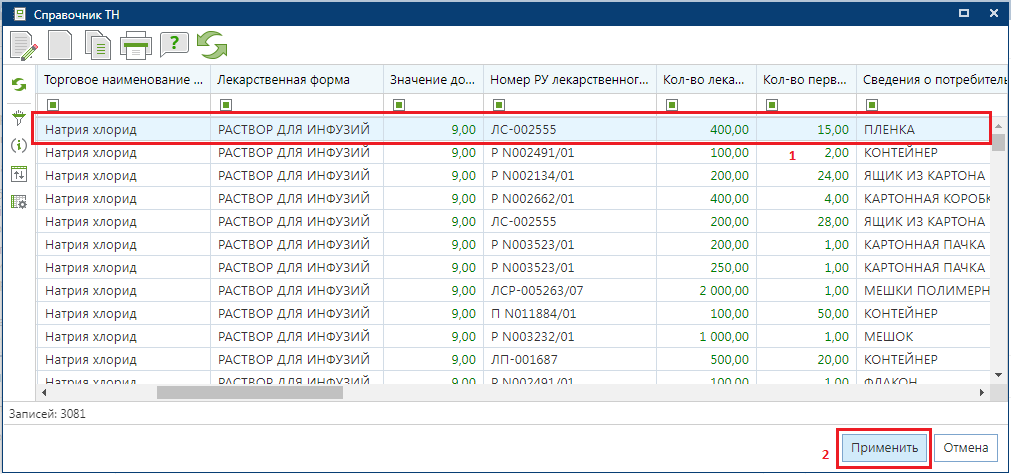The height and width of the screenshot is (474, 1011).
Task: Close the Справочник ТН window
Action: coord(994,12)
